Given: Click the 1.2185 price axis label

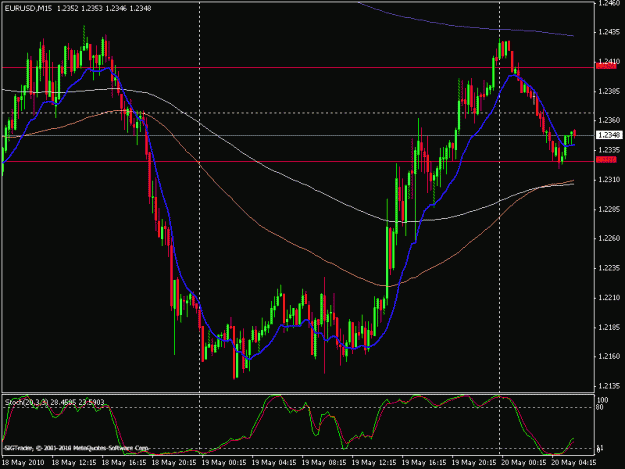Looking at the screenshot, I should click(609, 328).
